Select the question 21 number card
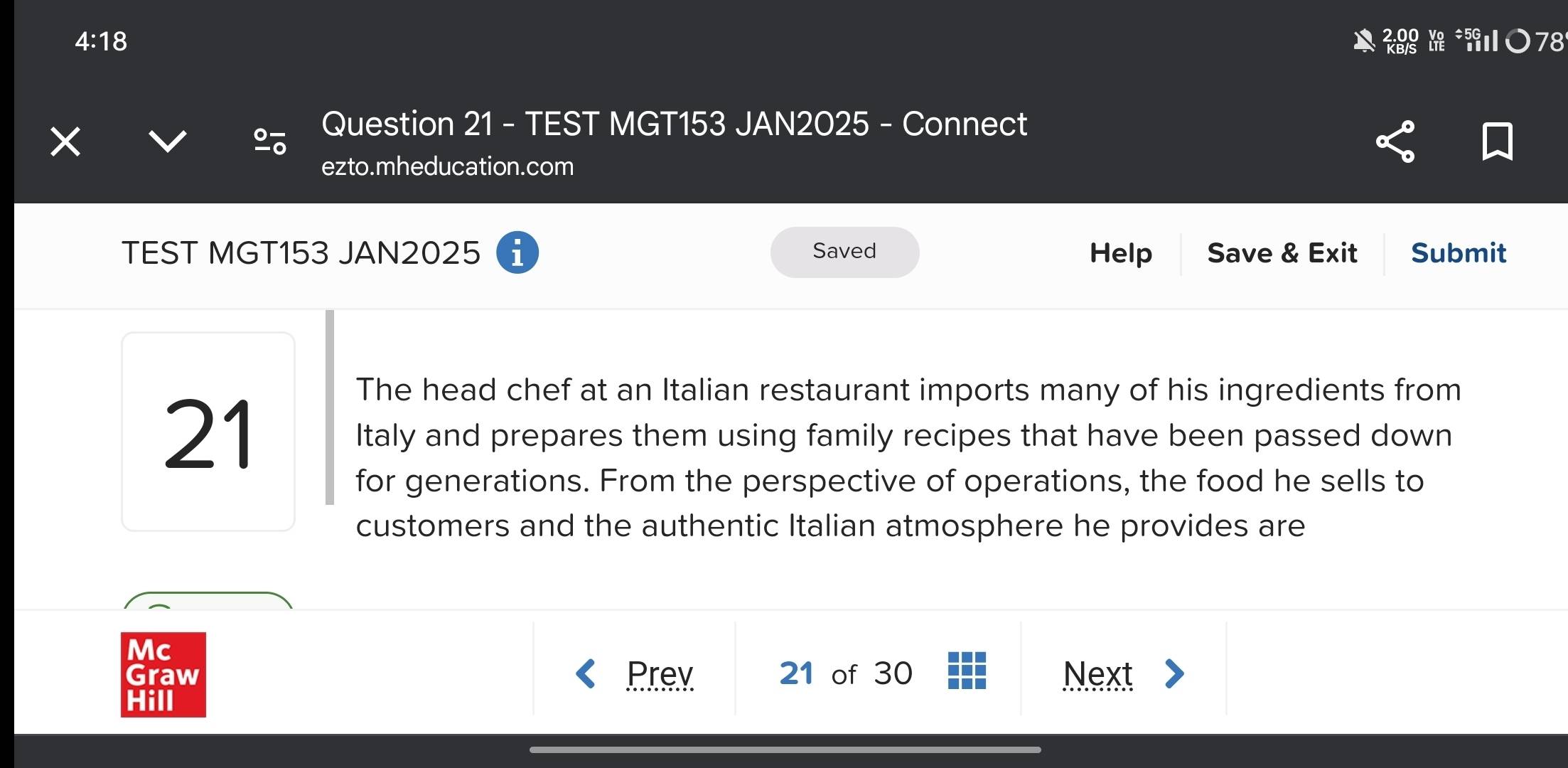The image size is (1568, 768). (207, 432)
